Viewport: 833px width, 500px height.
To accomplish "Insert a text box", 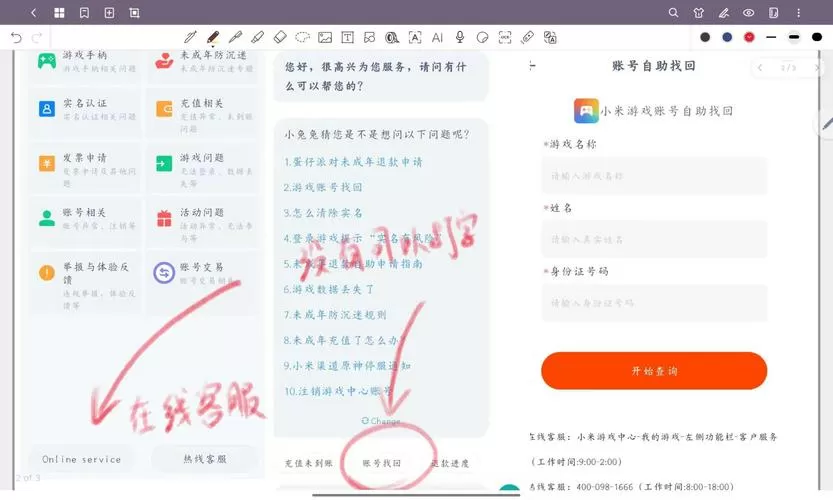I will coord(347,37).
